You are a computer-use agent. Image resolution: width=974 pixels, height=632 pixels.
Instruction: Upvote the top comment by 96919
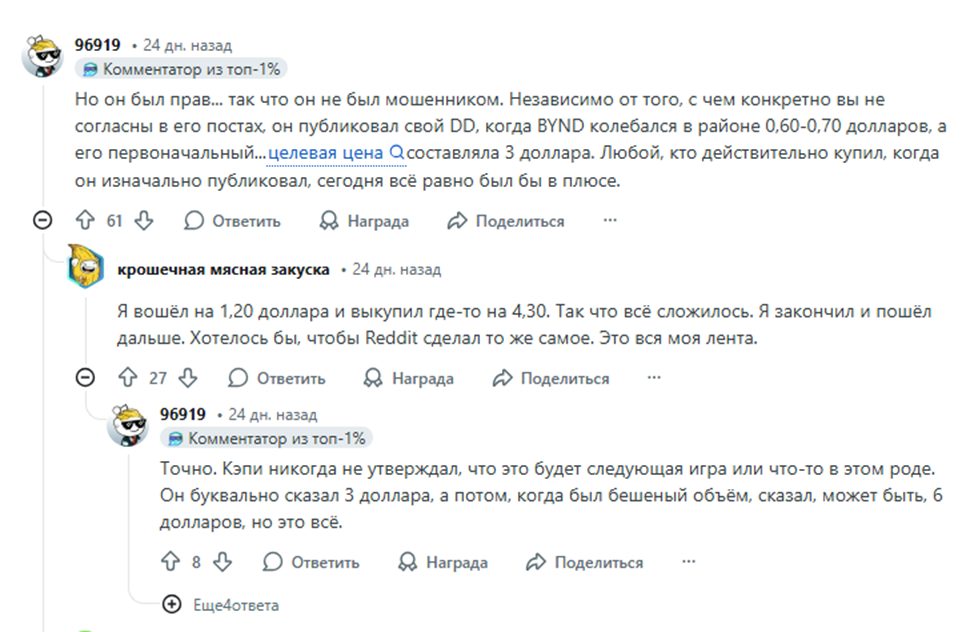86,221
